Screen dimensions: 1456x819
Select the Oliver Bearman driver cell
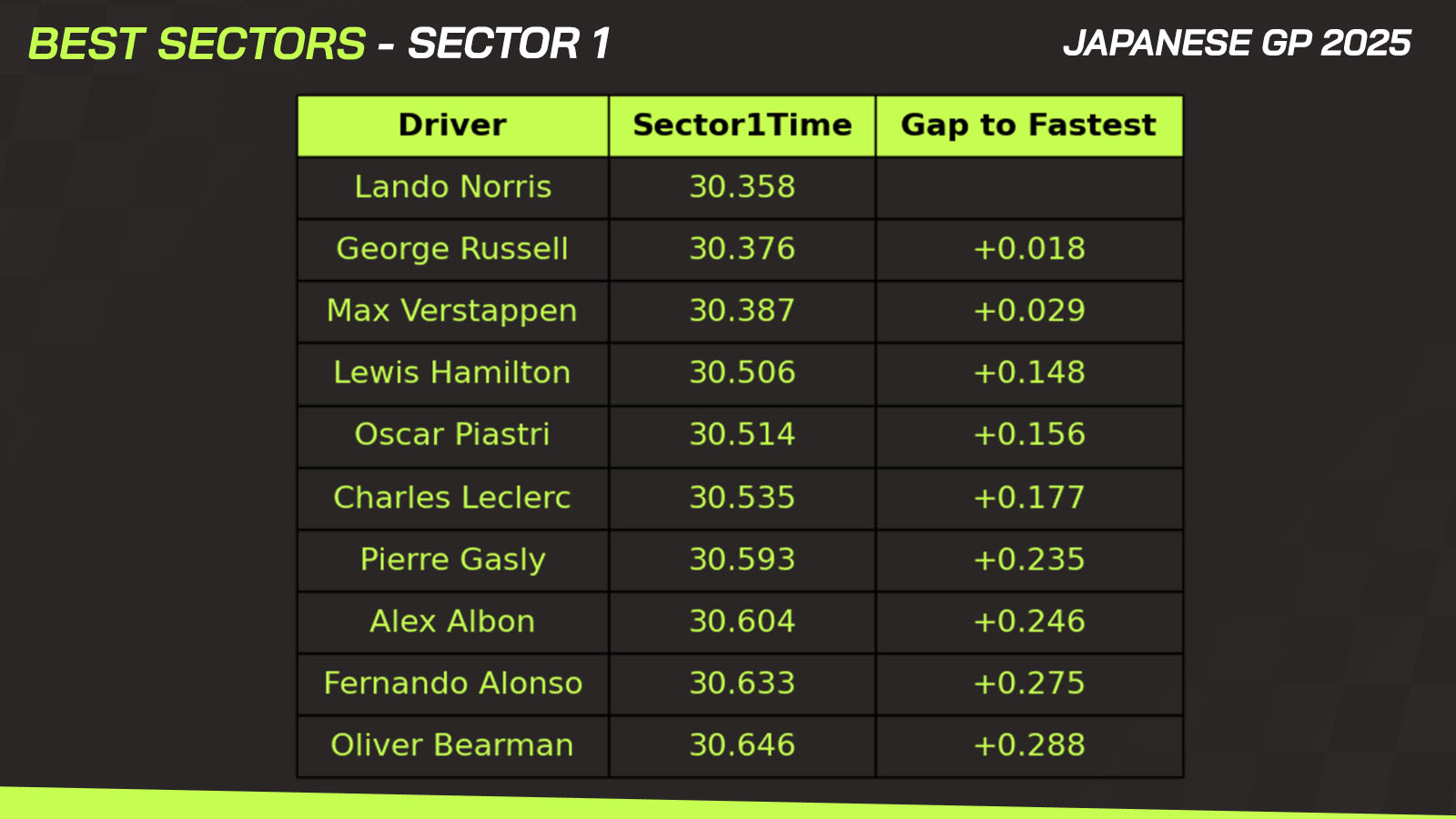click(452, 745)
